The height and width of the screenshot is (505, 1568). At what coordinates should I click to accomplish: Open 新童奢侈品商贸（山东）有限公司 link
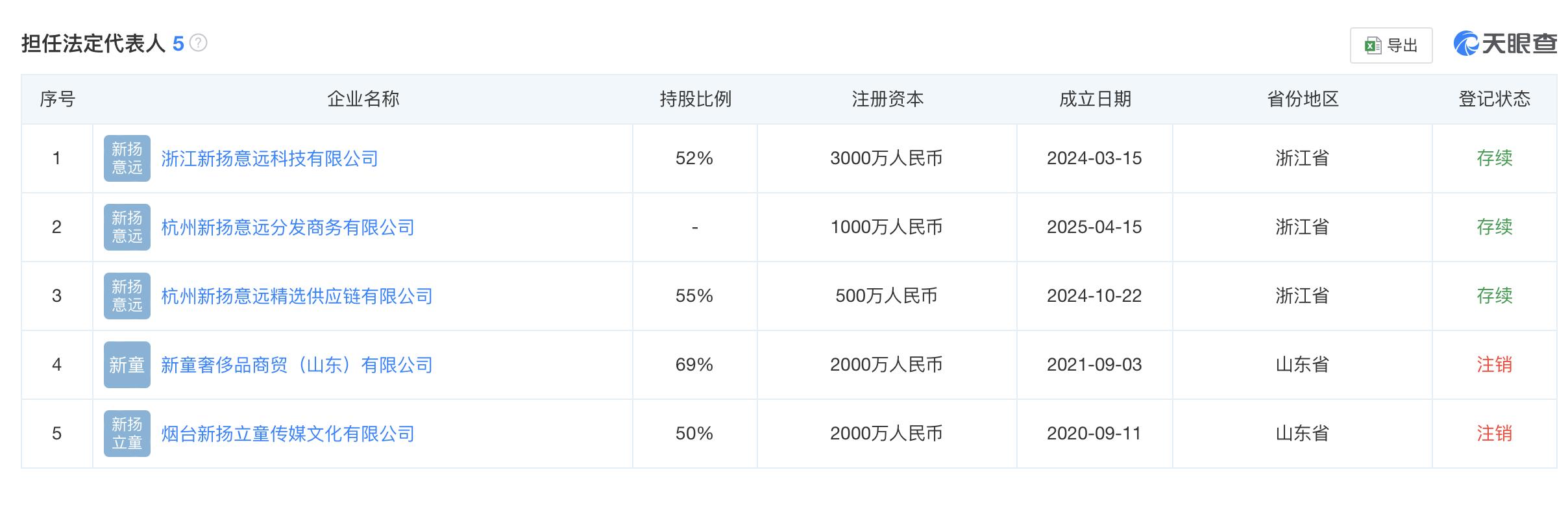[297, 365]
